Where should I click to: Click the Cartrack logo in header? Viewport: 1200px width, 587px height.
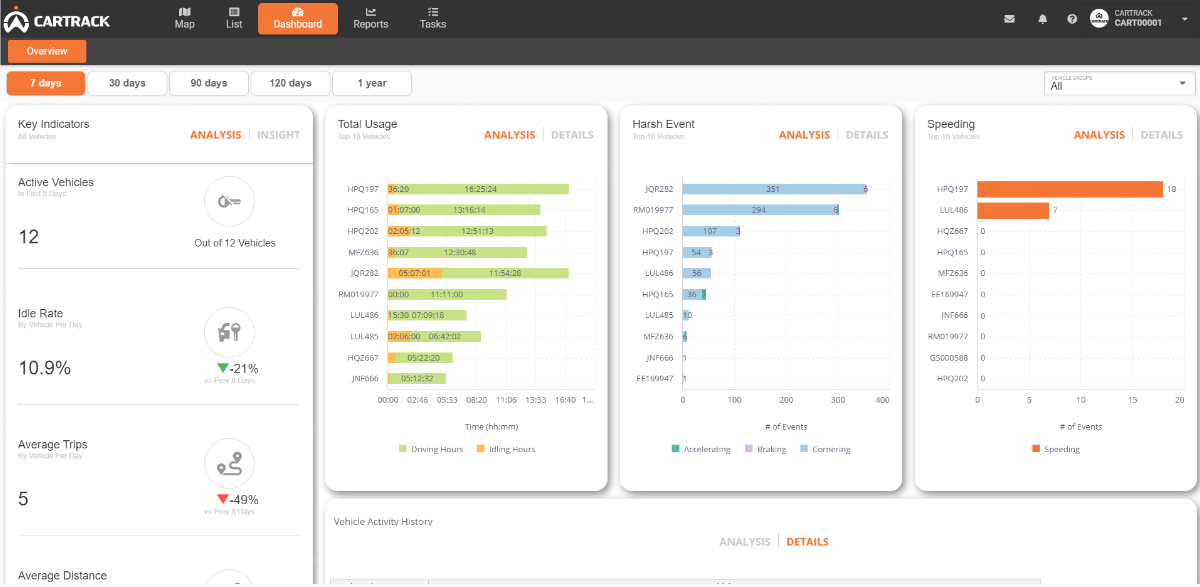tap(57, 19)
